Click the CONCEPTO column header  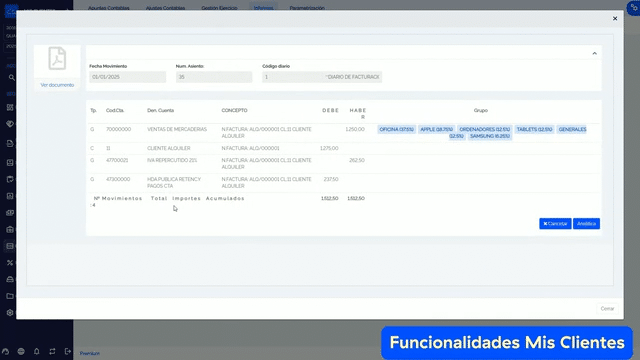(234, 111)
